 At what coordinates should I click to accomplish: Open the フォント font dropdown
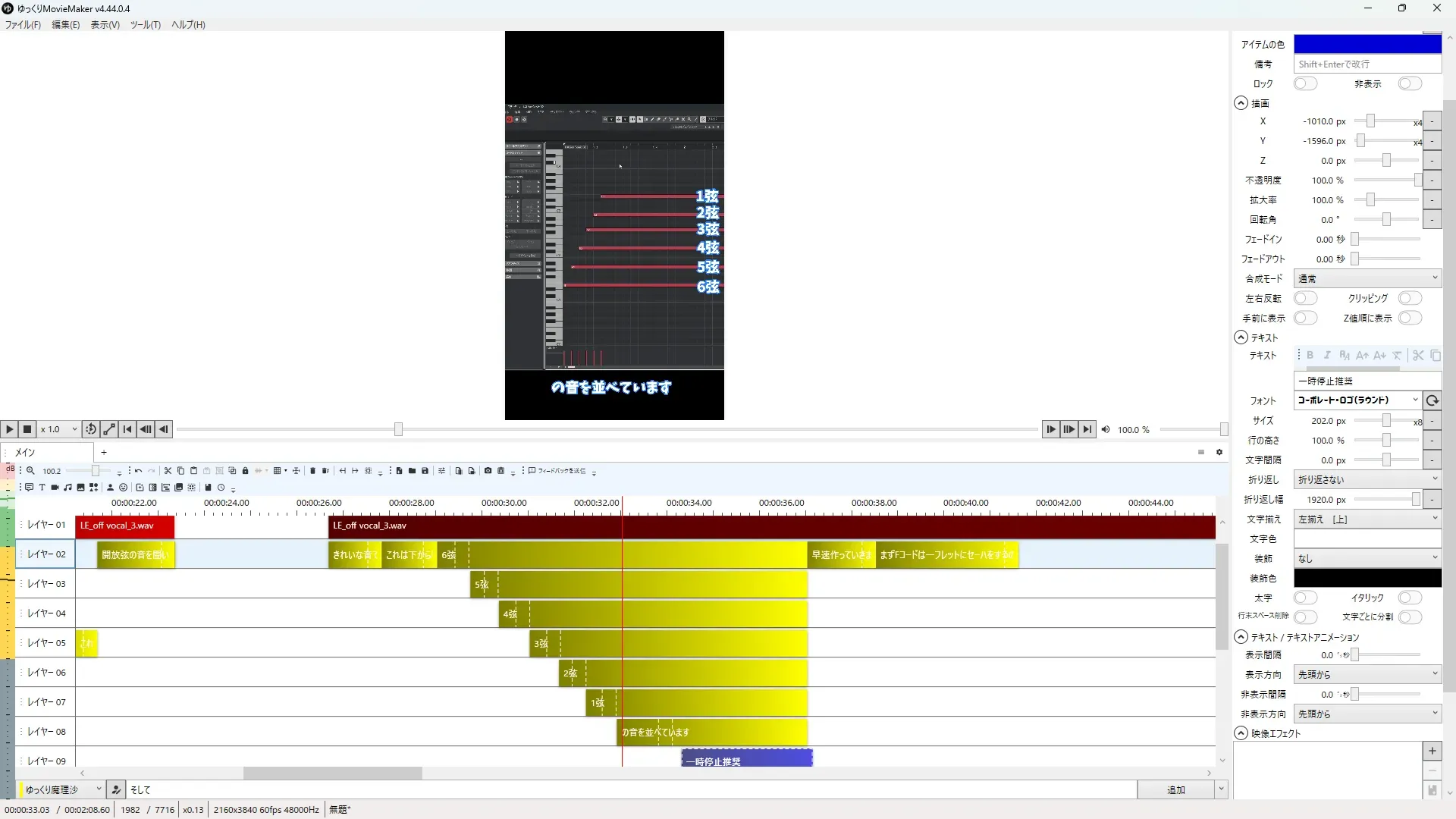(1357, 400)
